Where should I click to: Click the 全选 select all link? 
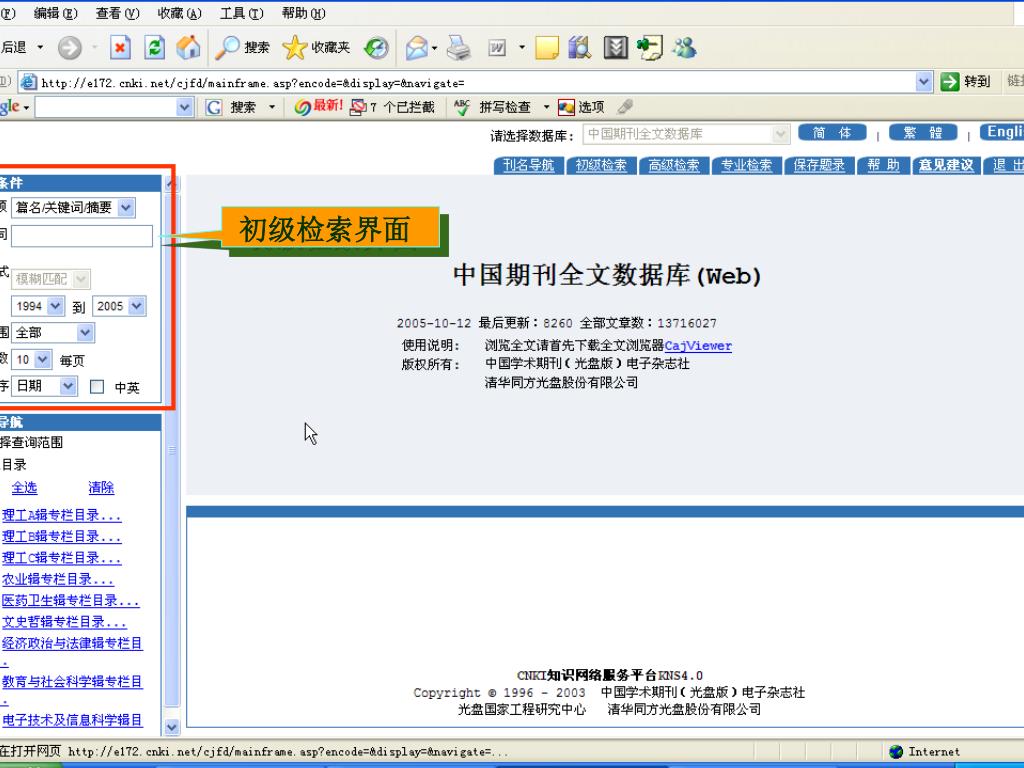(24, 488)
